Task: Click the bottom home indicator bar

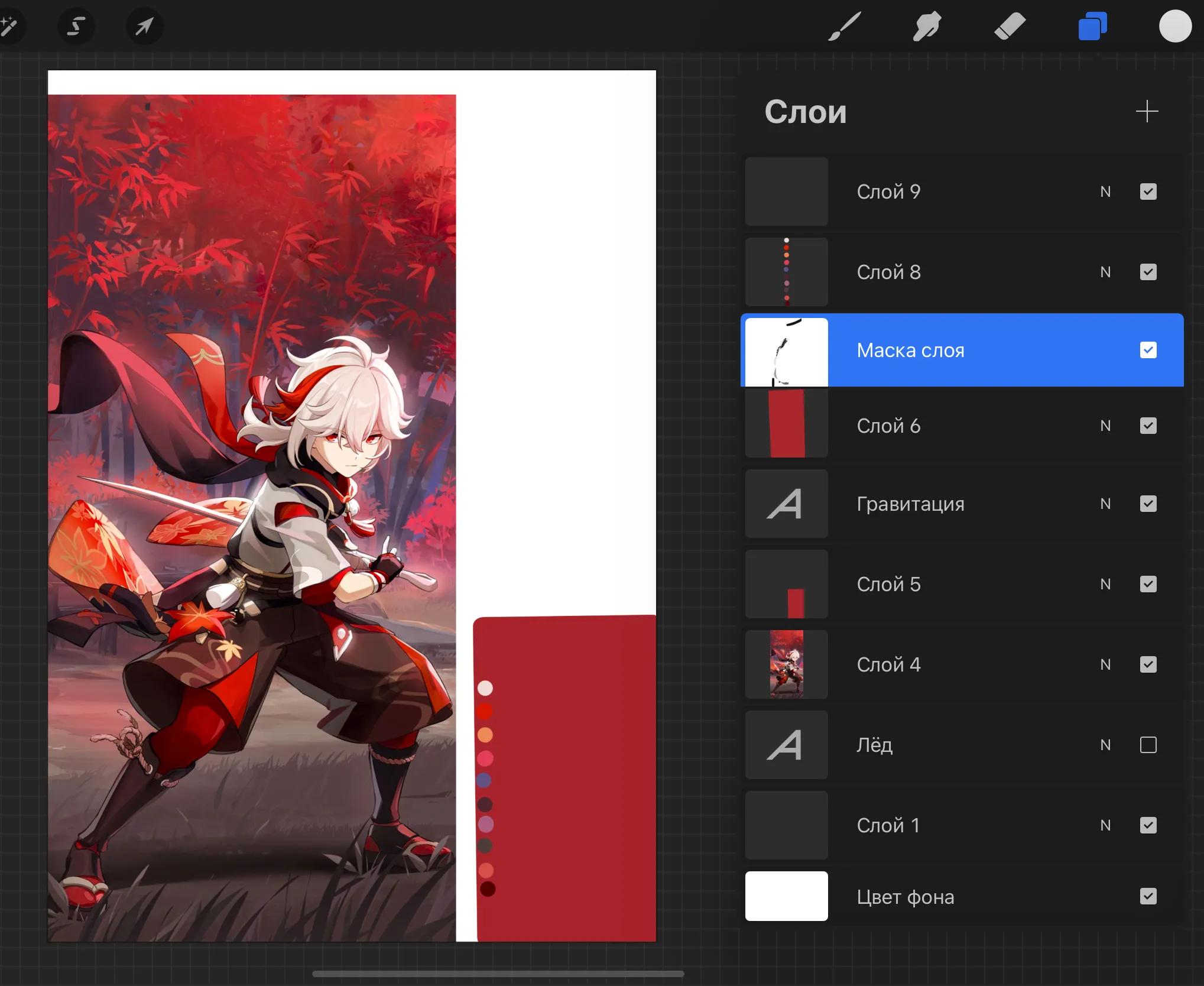Action: tap(498, 974)
